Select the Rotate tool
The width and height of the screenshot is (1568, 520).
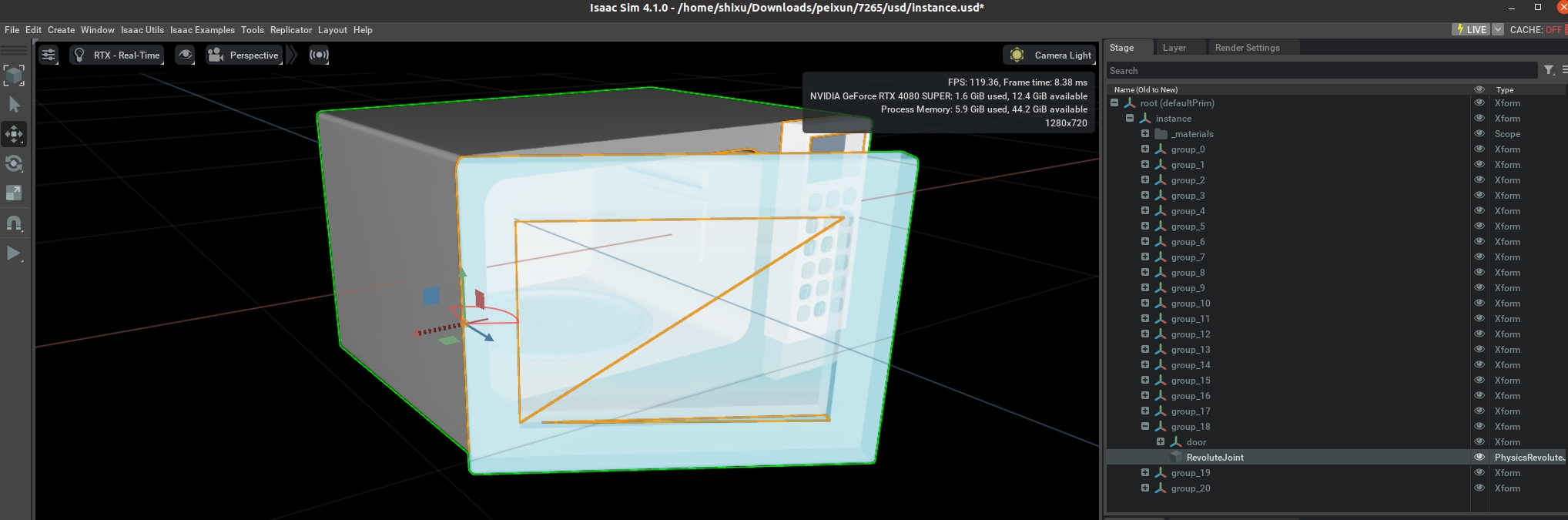(x=14, y=163)
